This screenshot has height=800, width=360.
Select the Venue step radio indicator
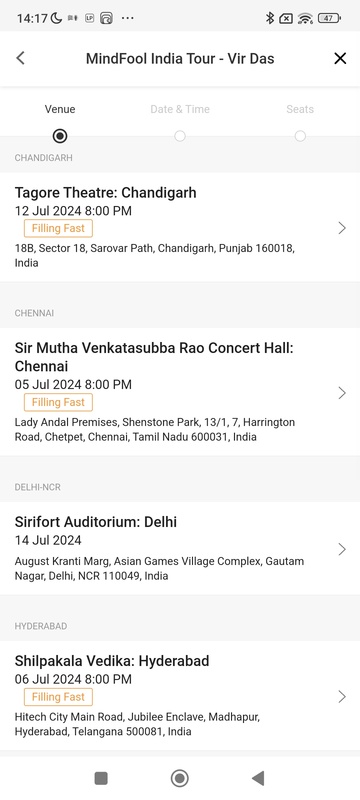(60, 136)
